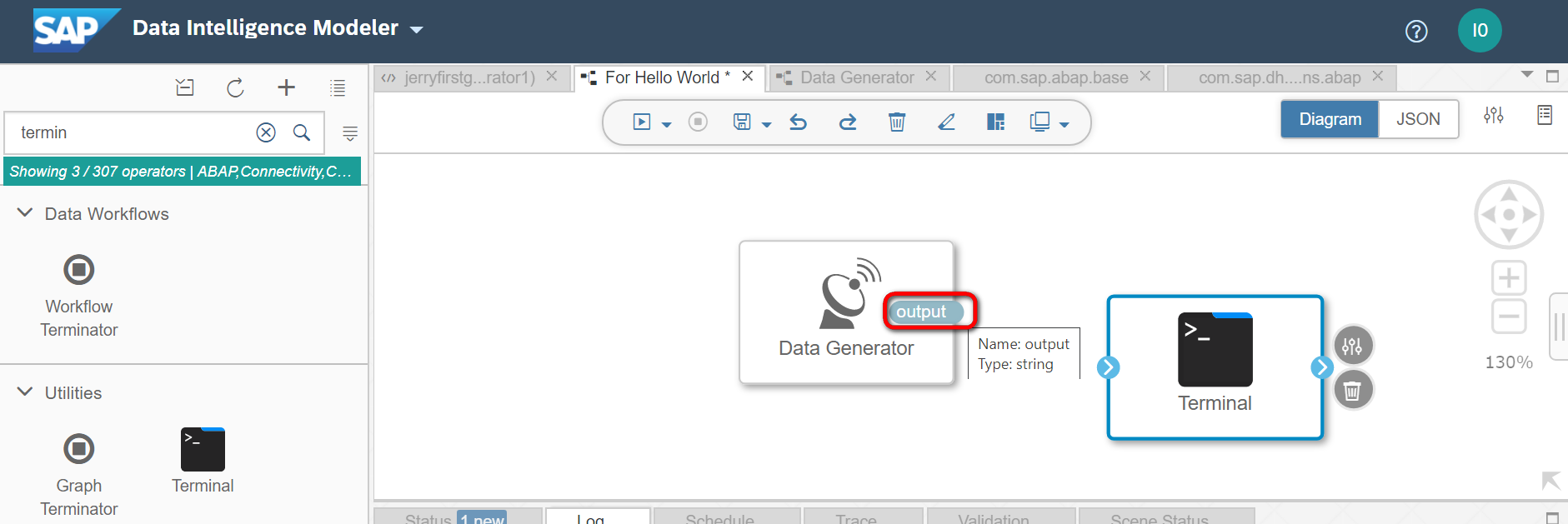The height and width of the screenshot is (524, 1568).
Task: Open Terminal node configuration sliders button
Action: click(x=1353, y=346)
